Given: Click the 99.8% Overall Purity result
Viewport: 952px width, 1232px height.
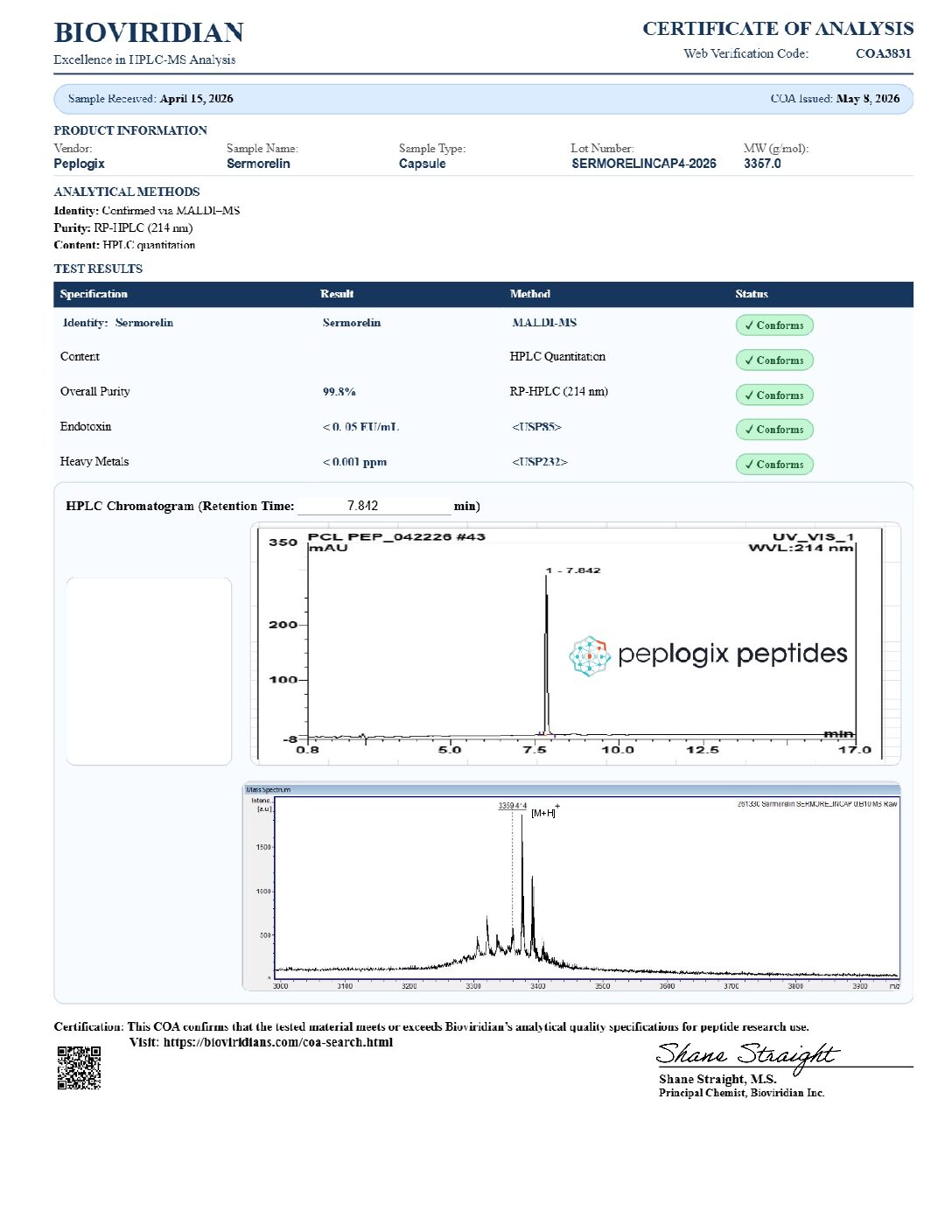Looking at the screenshot, I should [339, 392].
